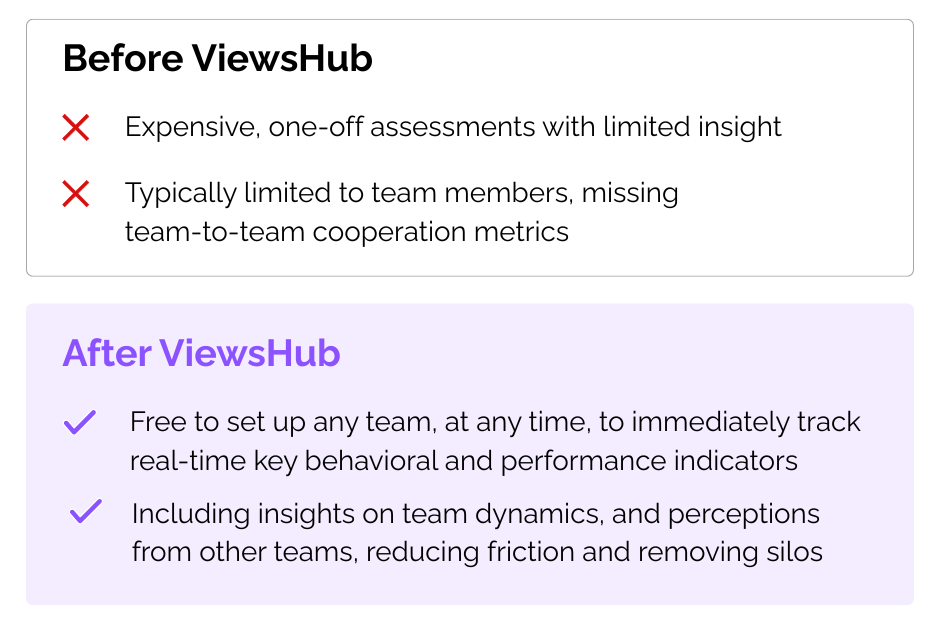
Task: Click the word 'ViewsHub' in the purple heading
Action: coord(250,353)
